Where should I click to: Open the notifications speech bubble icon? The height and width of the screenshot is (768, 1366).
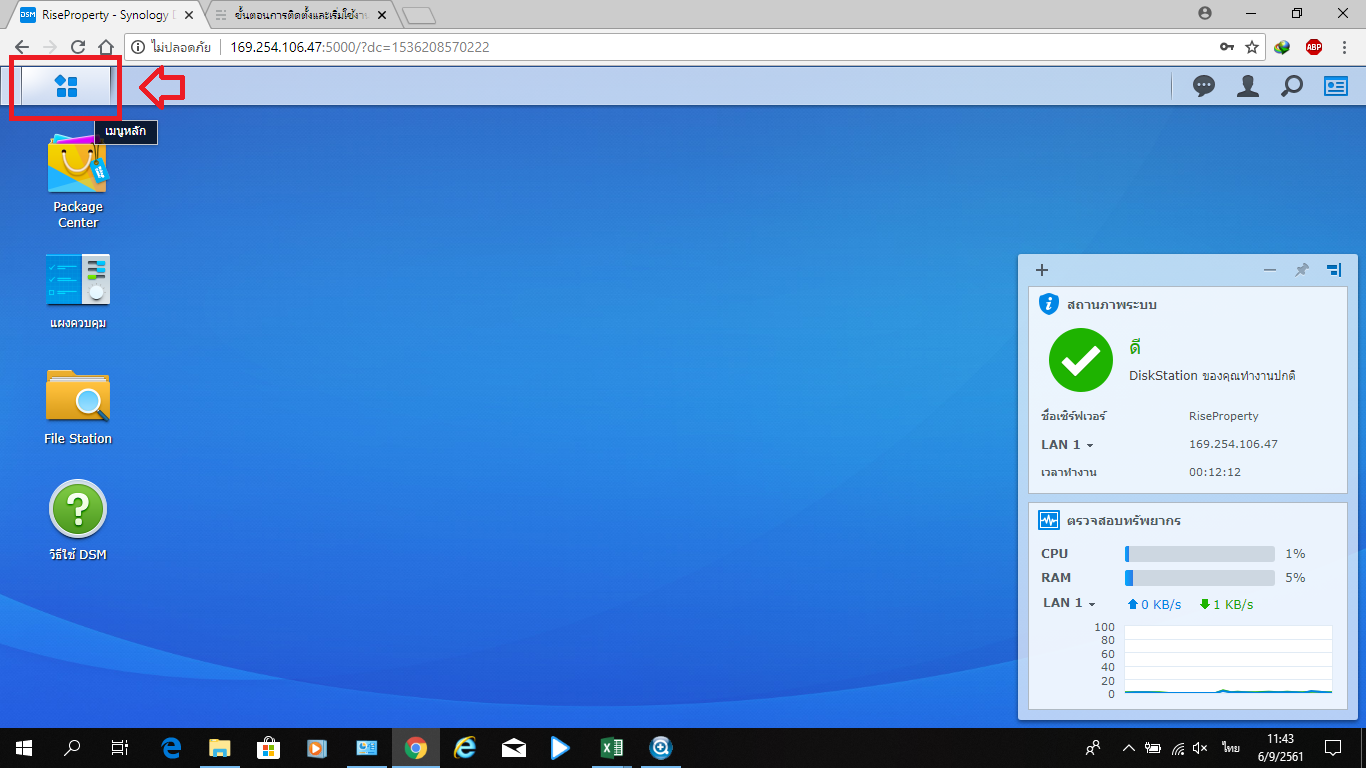1203,86
